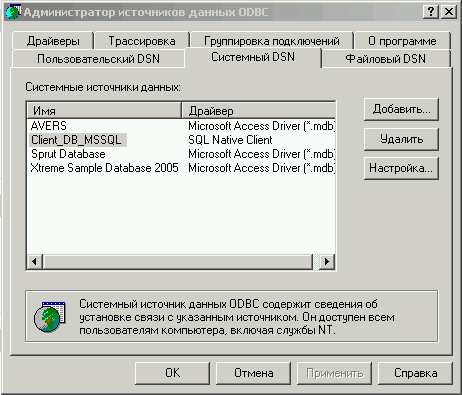Click SQL Native Client driver cell
Viewport: 462px width, 395px height.
(230, 140)
